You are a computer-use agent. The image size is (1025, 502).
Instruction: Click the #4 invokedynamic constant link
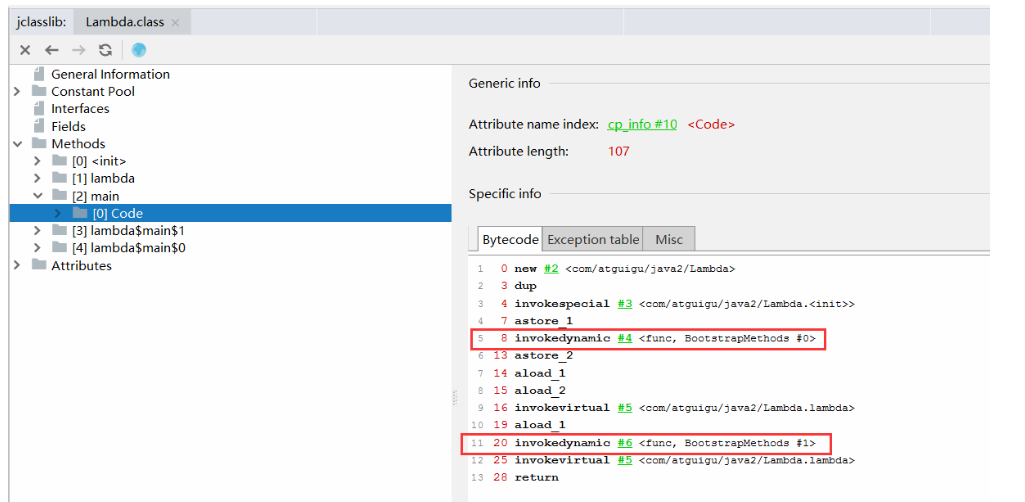(x=624, y=338)
